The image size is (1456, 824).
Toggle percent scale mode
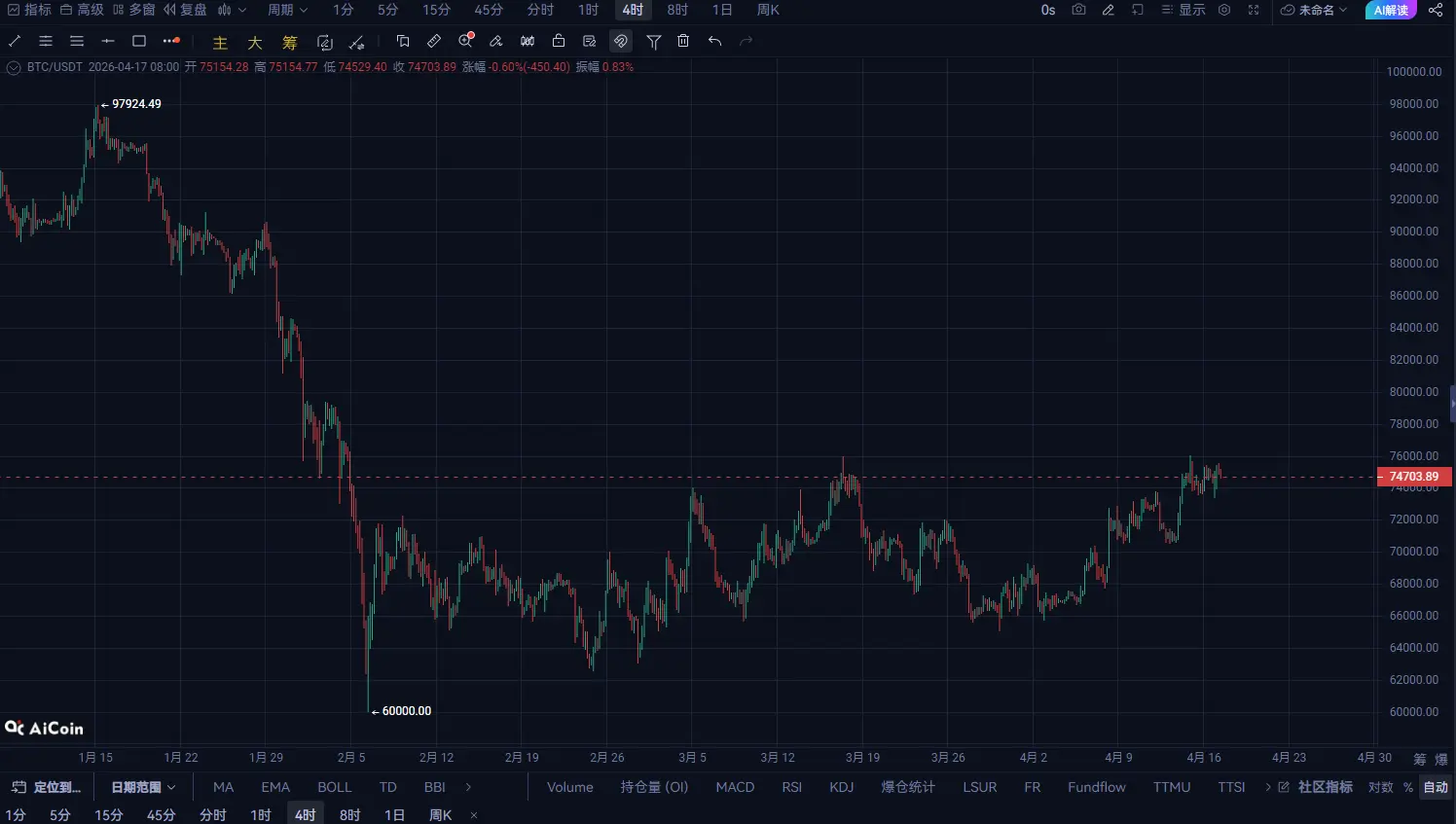pyautogui.click(x=1408, y=787)
